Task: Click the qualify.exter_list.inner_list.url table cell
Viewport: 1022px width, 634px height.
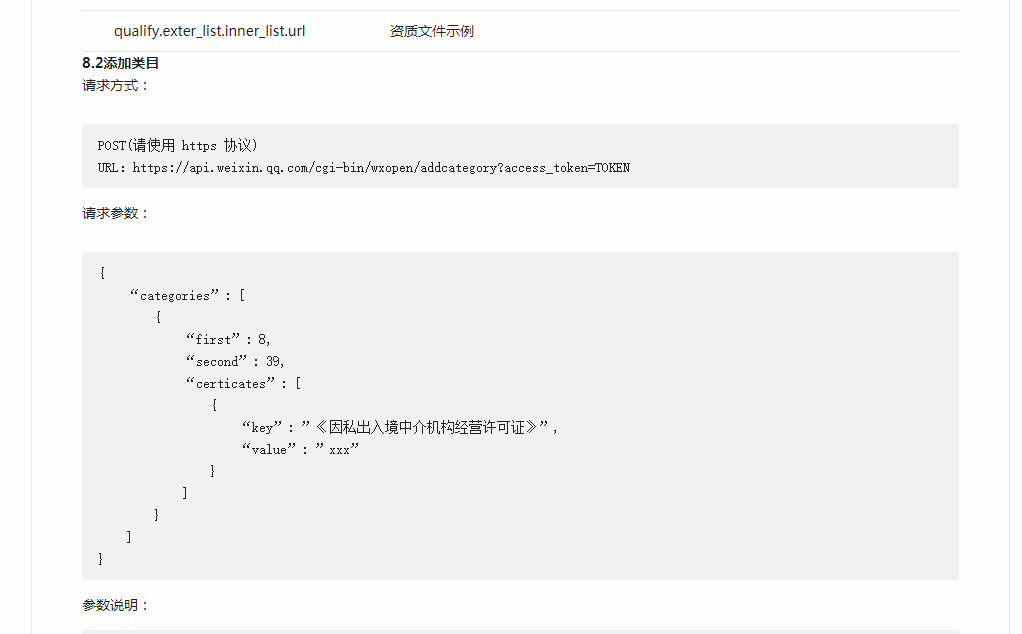Action: [x=210, y=31]
